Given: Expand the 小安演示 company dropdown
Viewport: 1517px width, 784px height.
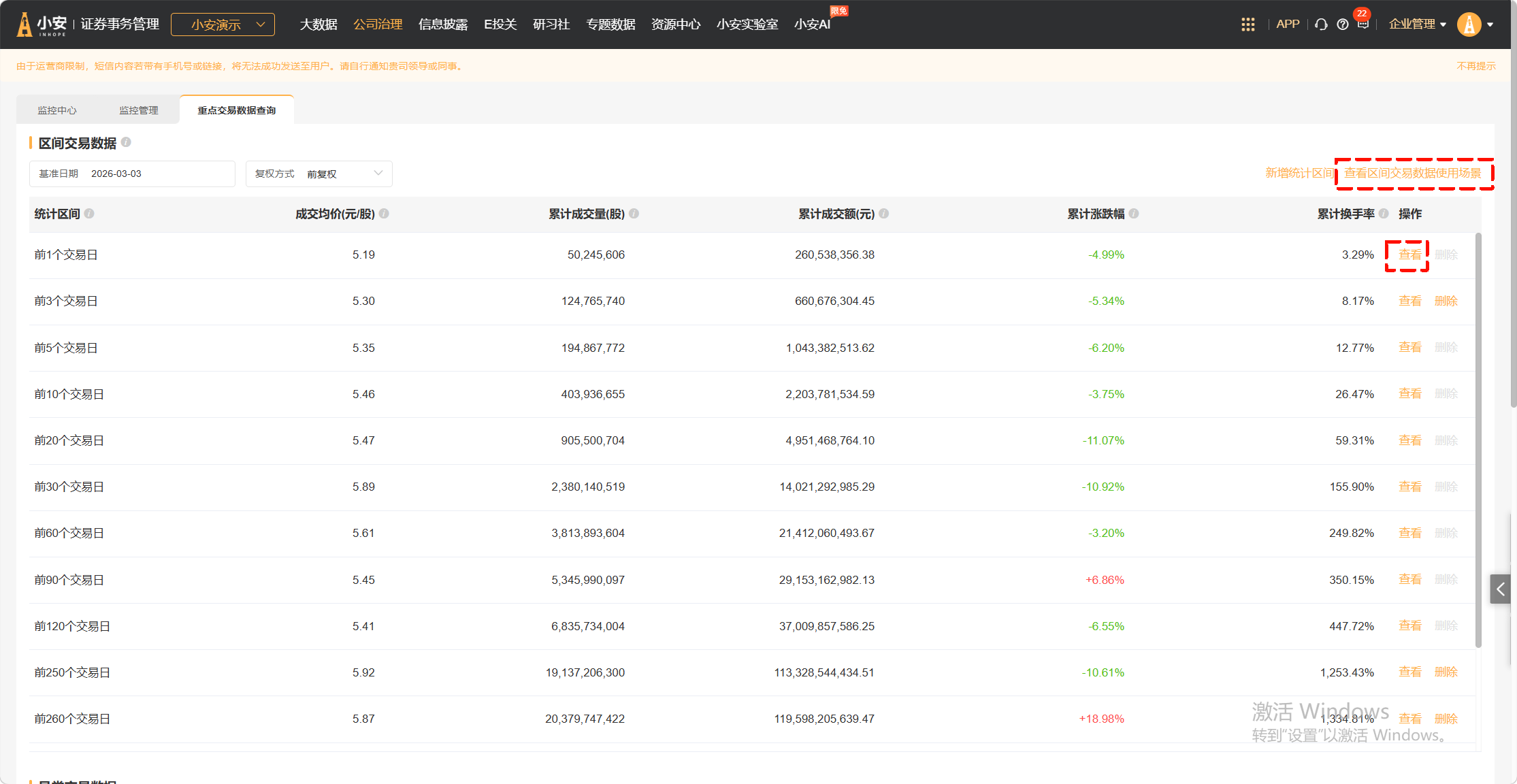Looking at the screenshot, I should [x=223, y=24].
